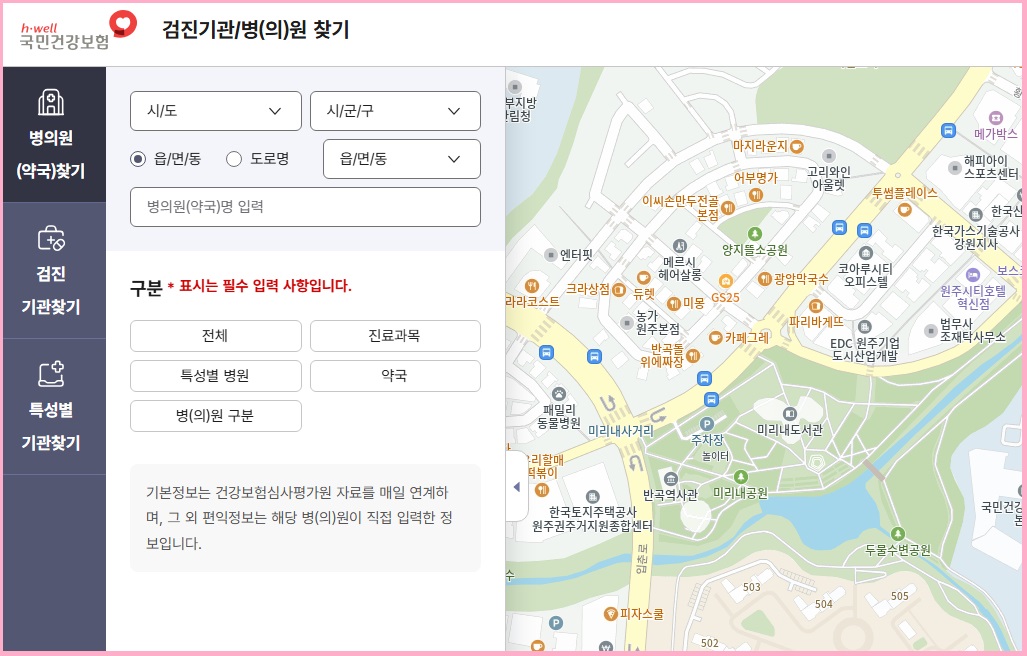1027x656 pixels.
Task: Click the 어부명가 restaurant marker
Action: (x=756, y=194)
